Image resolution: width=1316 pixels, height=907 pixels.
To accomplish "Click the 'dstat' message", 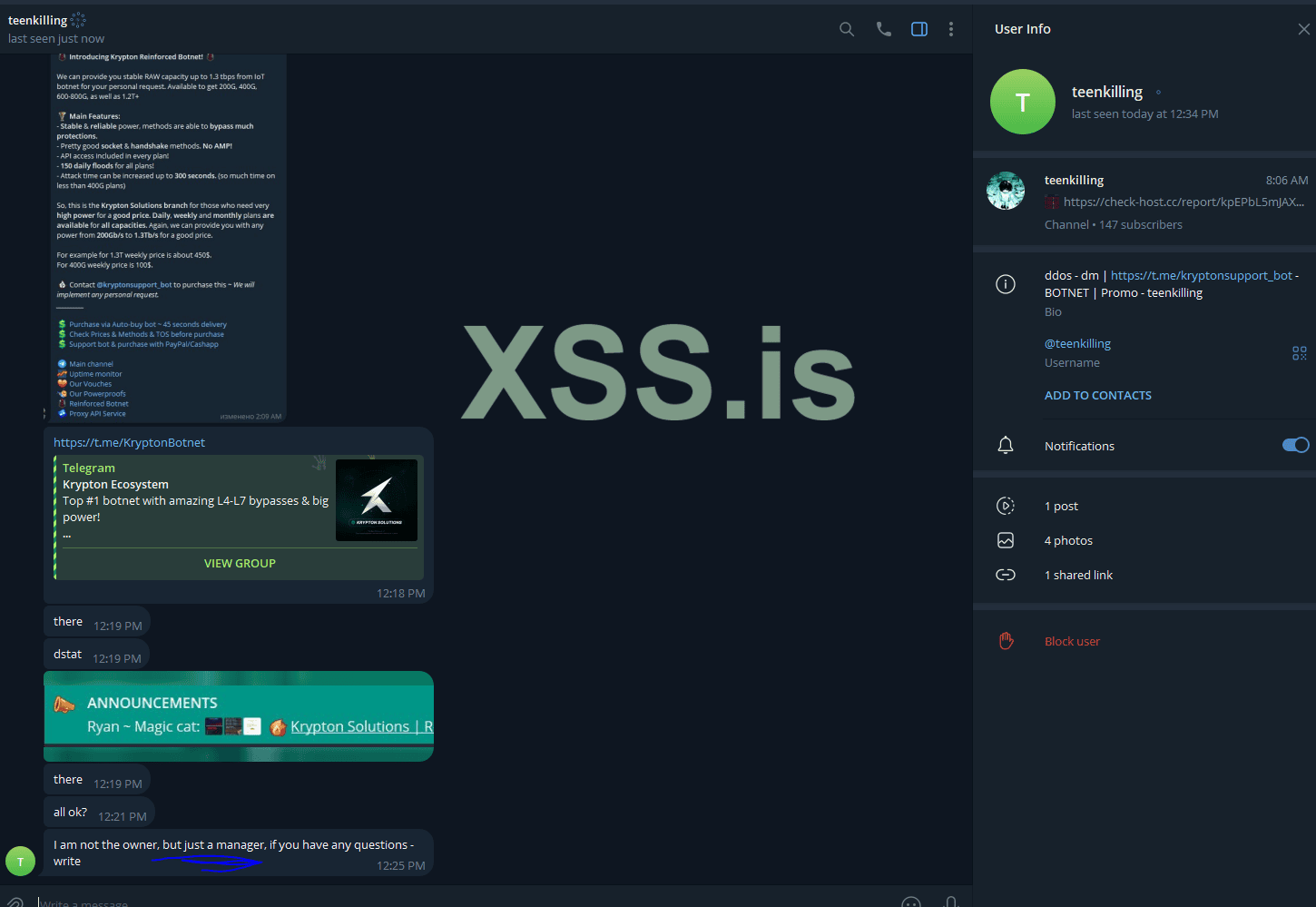I will coord(97,655).
